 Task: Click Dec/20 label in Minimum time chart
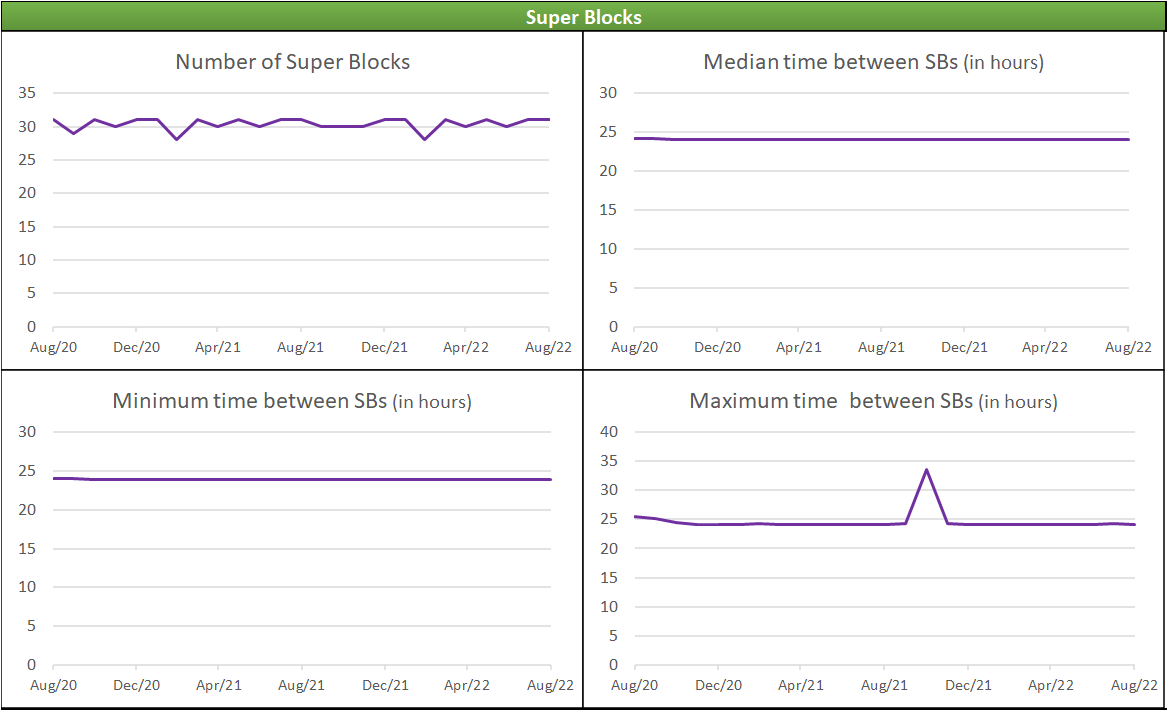click(x=136, y=684)
